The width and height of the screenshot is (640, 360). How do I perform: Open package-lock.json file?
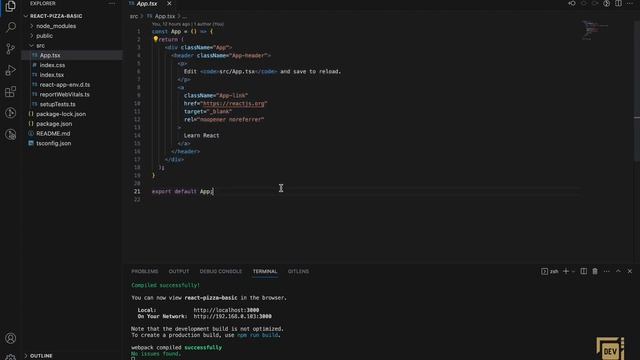point(71,114)
